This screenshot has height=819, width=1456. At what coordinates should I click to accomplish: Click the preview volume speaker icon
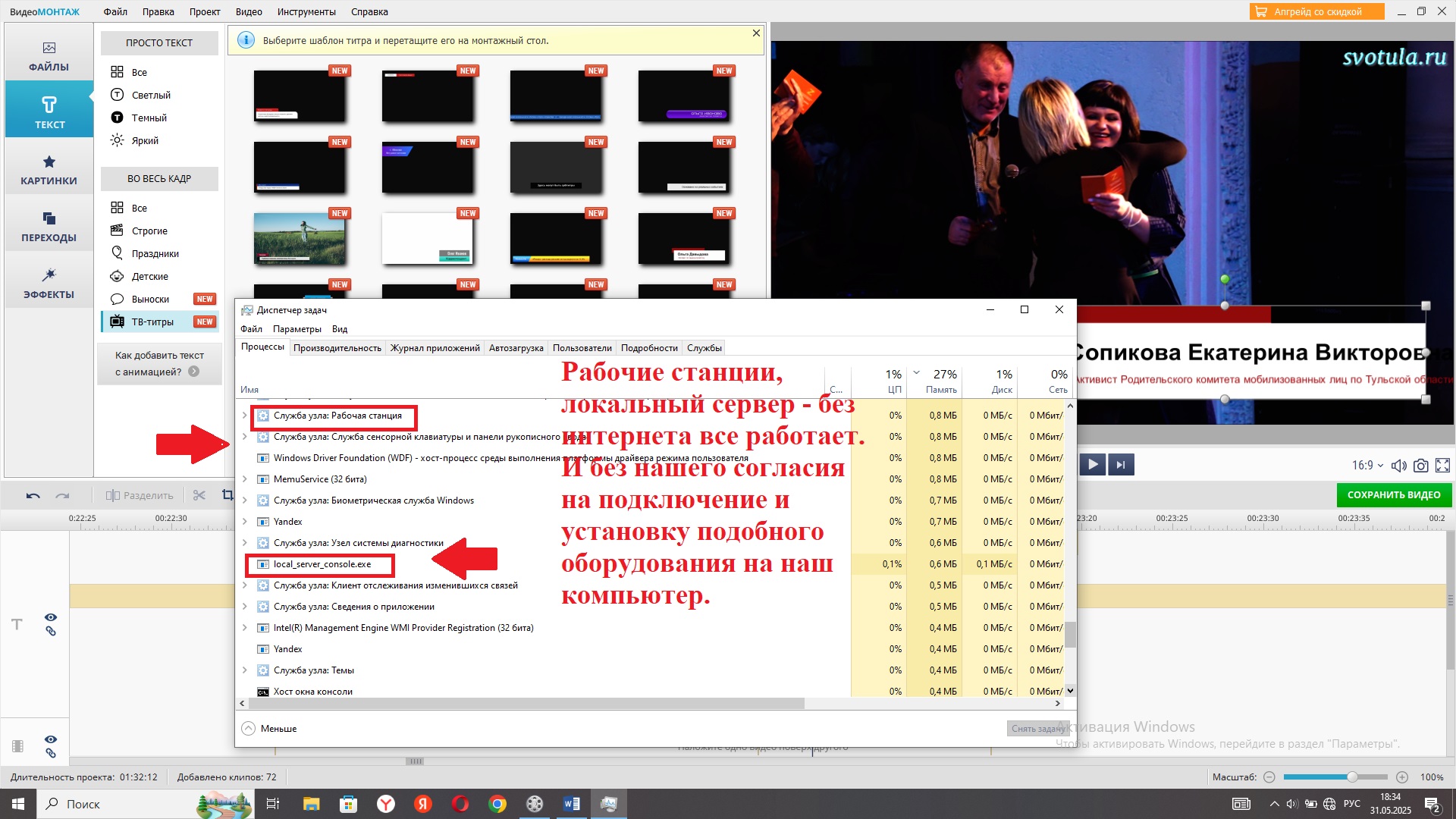pos(1398,465)
